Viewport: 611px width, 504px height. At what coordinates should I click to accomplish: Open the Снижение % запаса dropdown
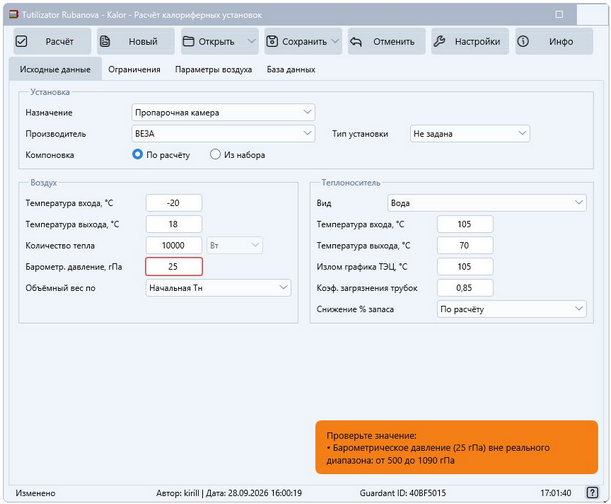coord(511,309)
